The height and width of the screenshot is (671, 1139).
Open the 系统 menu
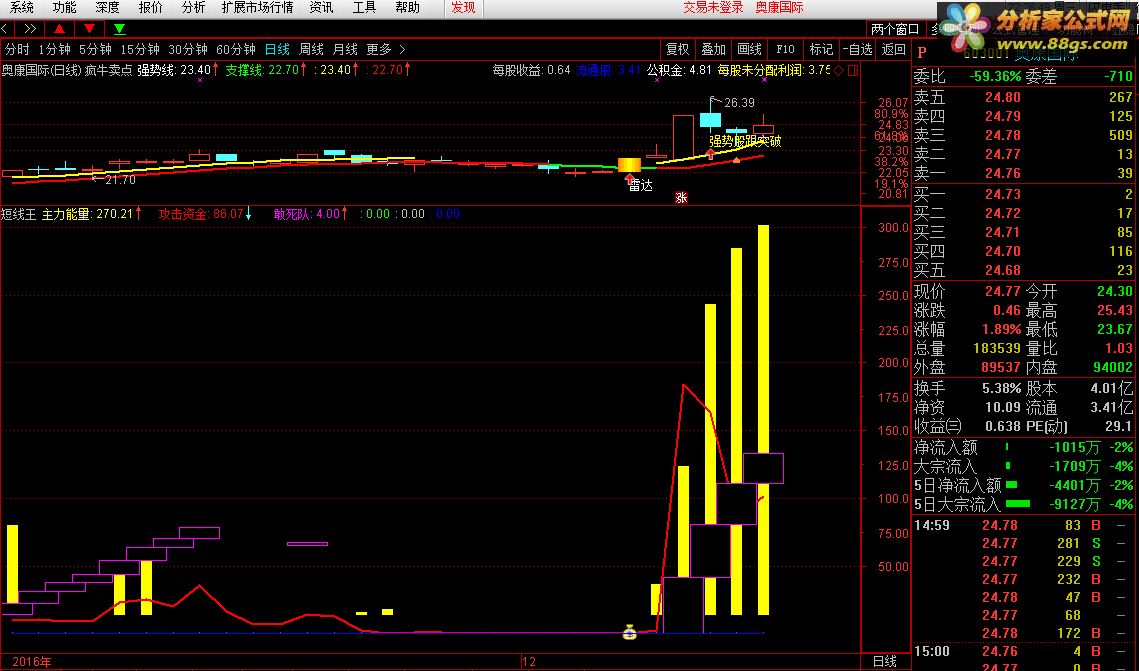coord(22,7)
